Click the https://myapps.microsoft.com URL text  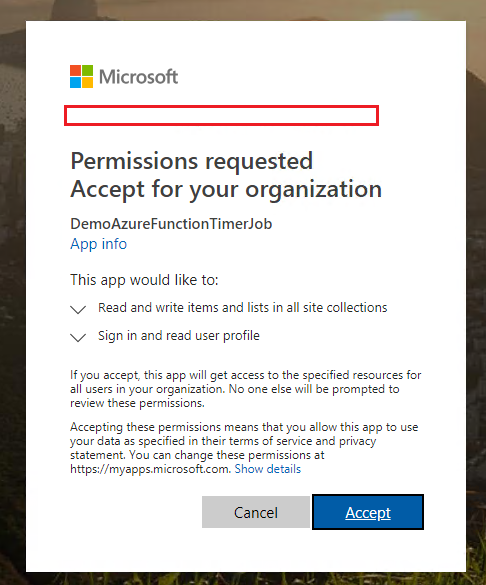tap(151, 469)
